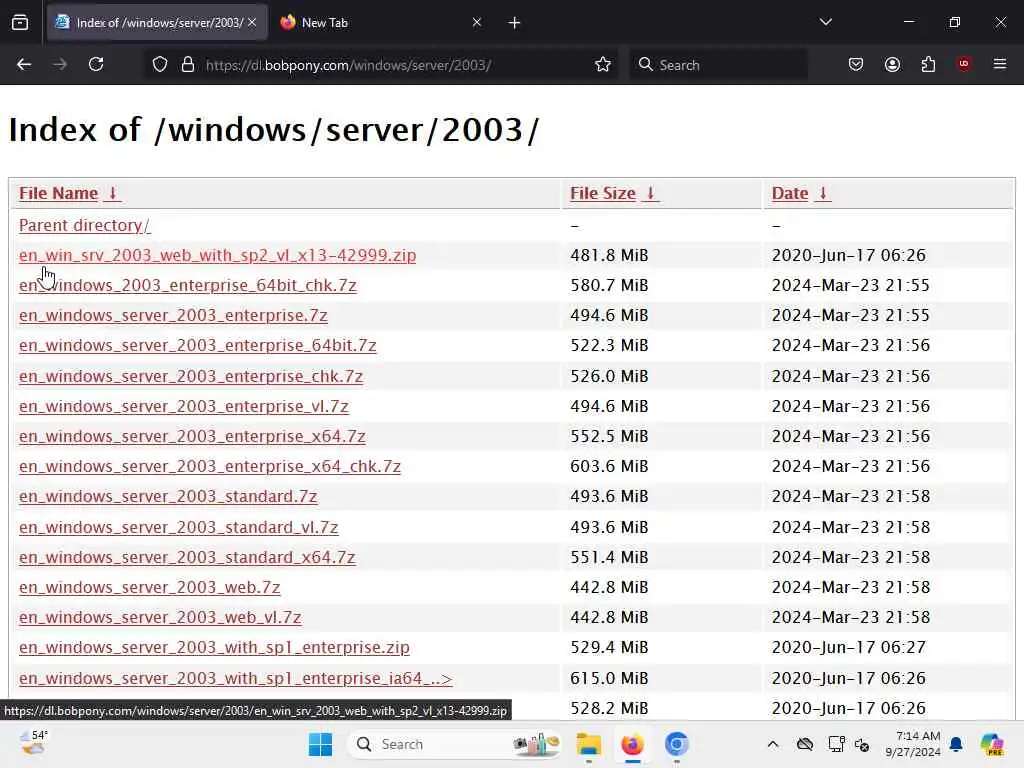View site security padlock info
This screenshot has width=1024, height=768.
pyautogui.click(x=188, y=65)
